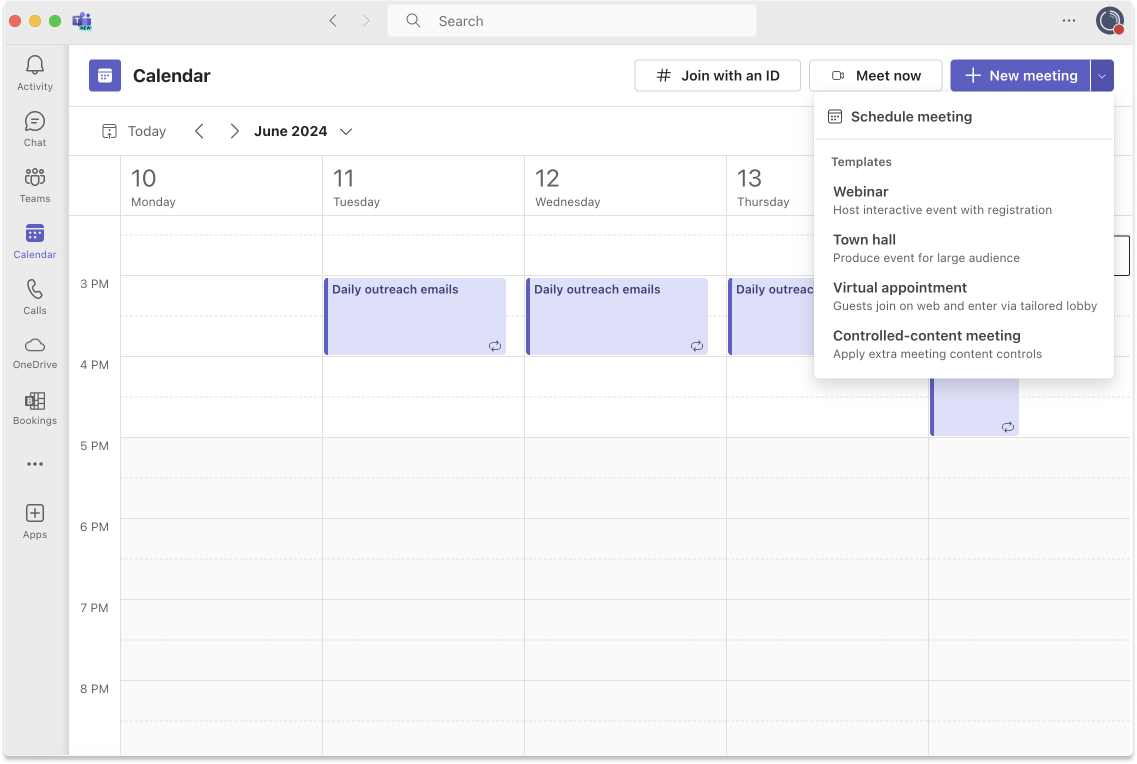Image resolution: width=1137 pixels, height=764 pixels.
Task: Click the ellipsis for more sidebar apps
Action: 35,463
